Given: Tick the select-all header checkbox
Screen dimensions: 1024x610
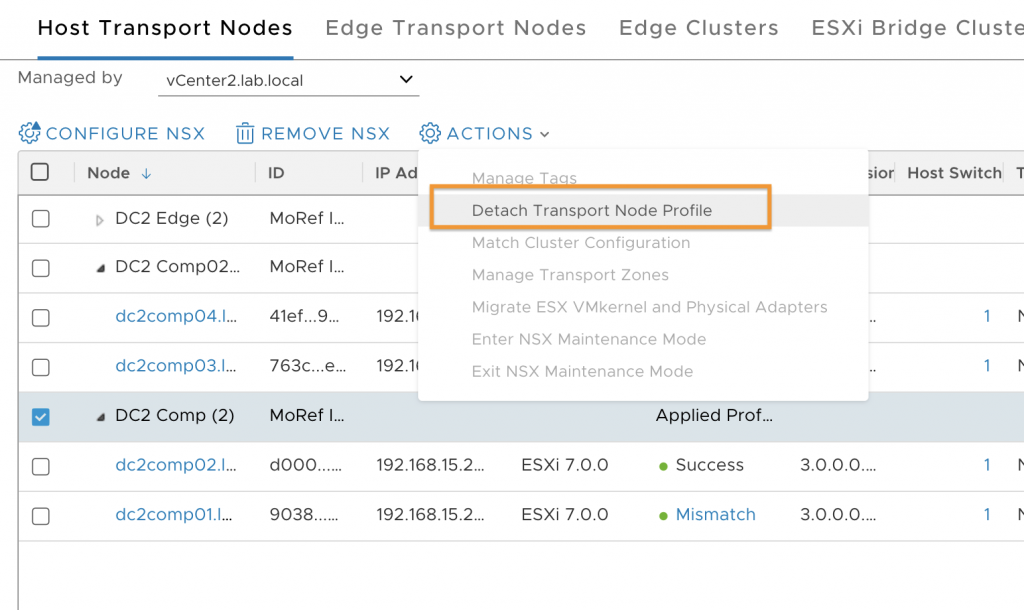Looking at the screenshot, I should [x=40, y=172].
